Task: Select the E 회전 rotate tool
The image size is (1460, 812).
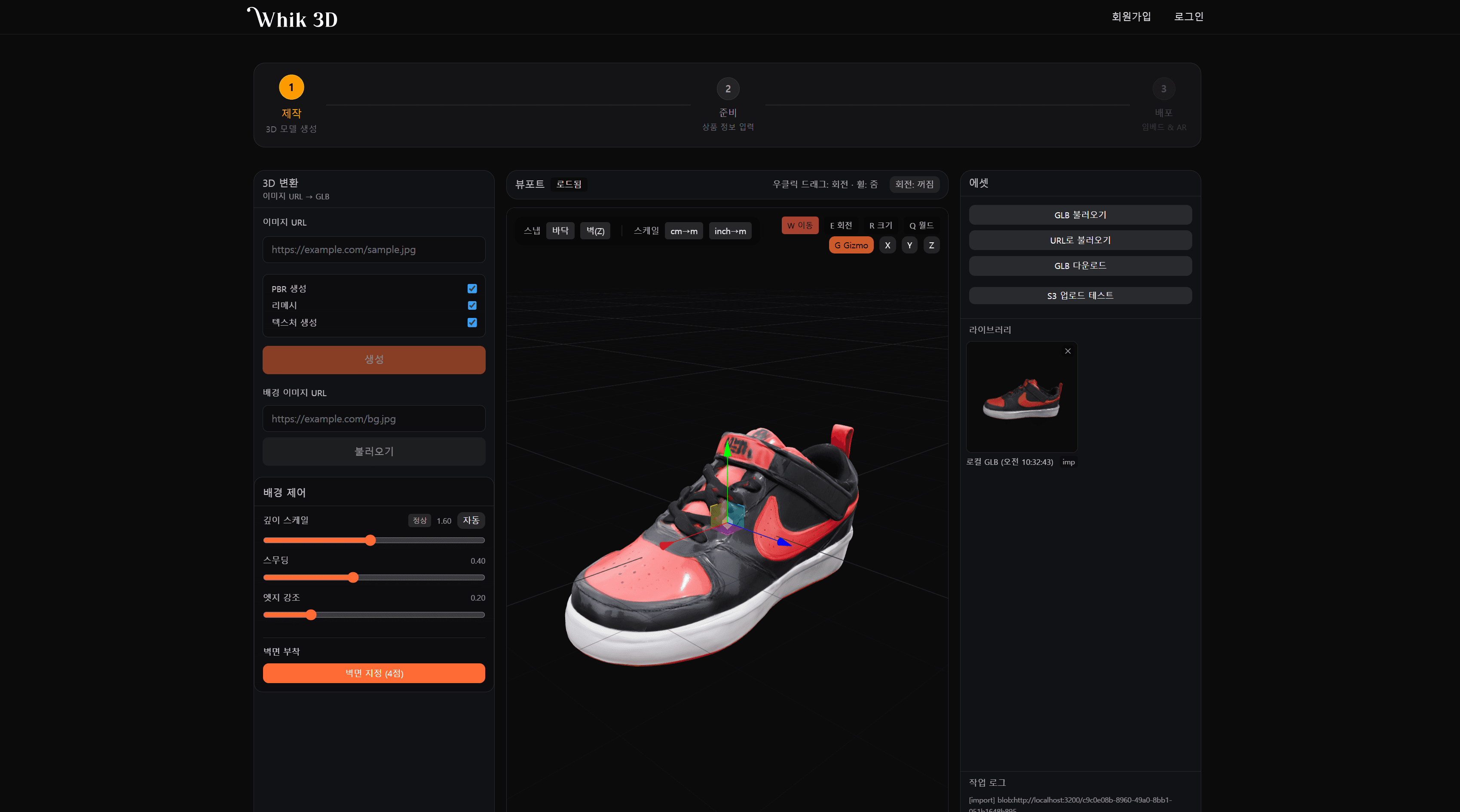Action: click(x=841, y=225)
